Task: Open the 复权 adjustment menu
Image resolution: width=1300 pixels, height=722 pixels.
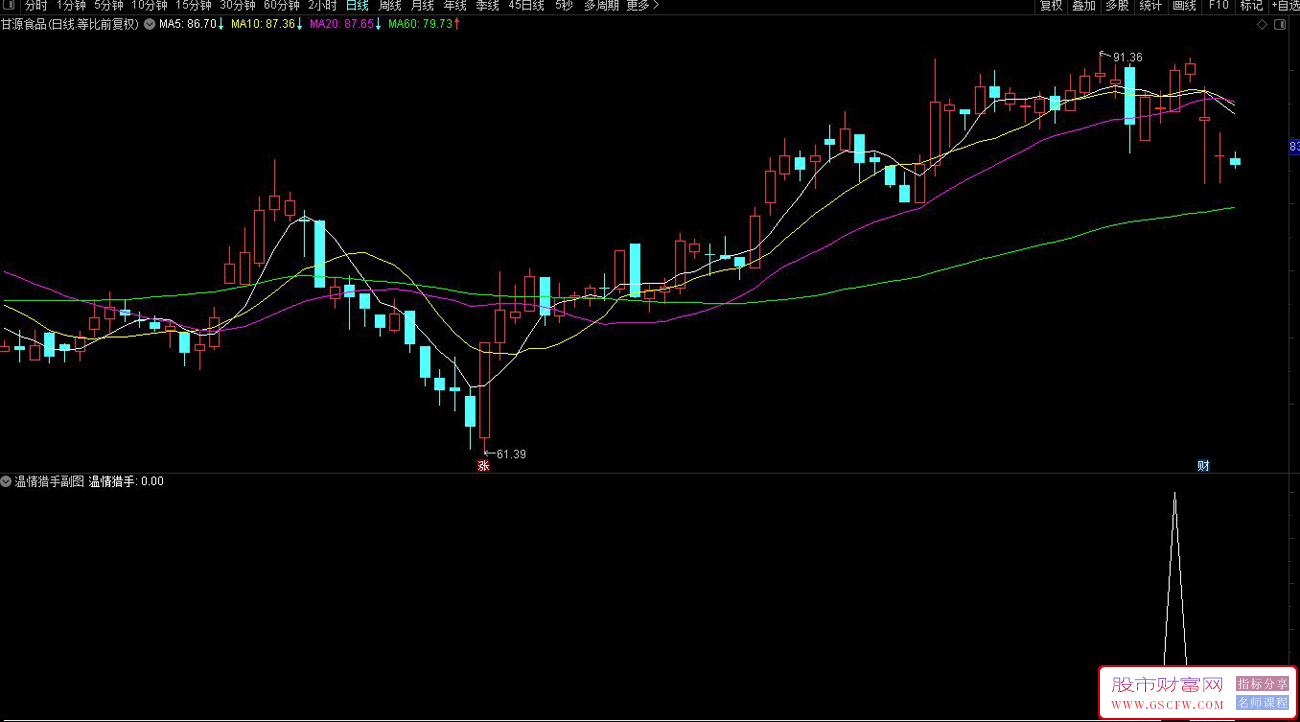Action: point(1051,6)
